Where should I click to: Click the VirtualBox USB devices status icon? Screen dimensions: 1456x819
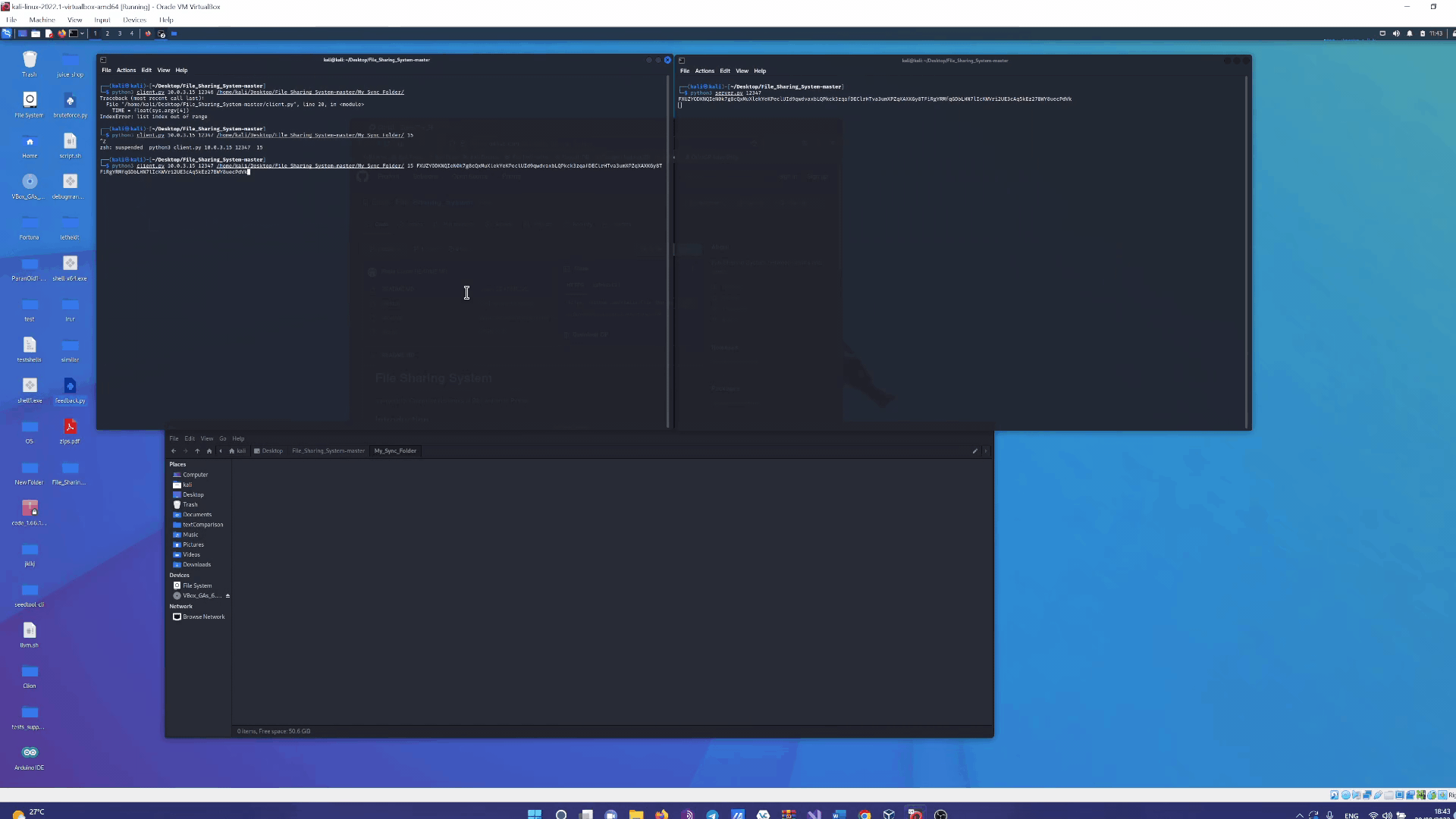(x=1378, y=795)
